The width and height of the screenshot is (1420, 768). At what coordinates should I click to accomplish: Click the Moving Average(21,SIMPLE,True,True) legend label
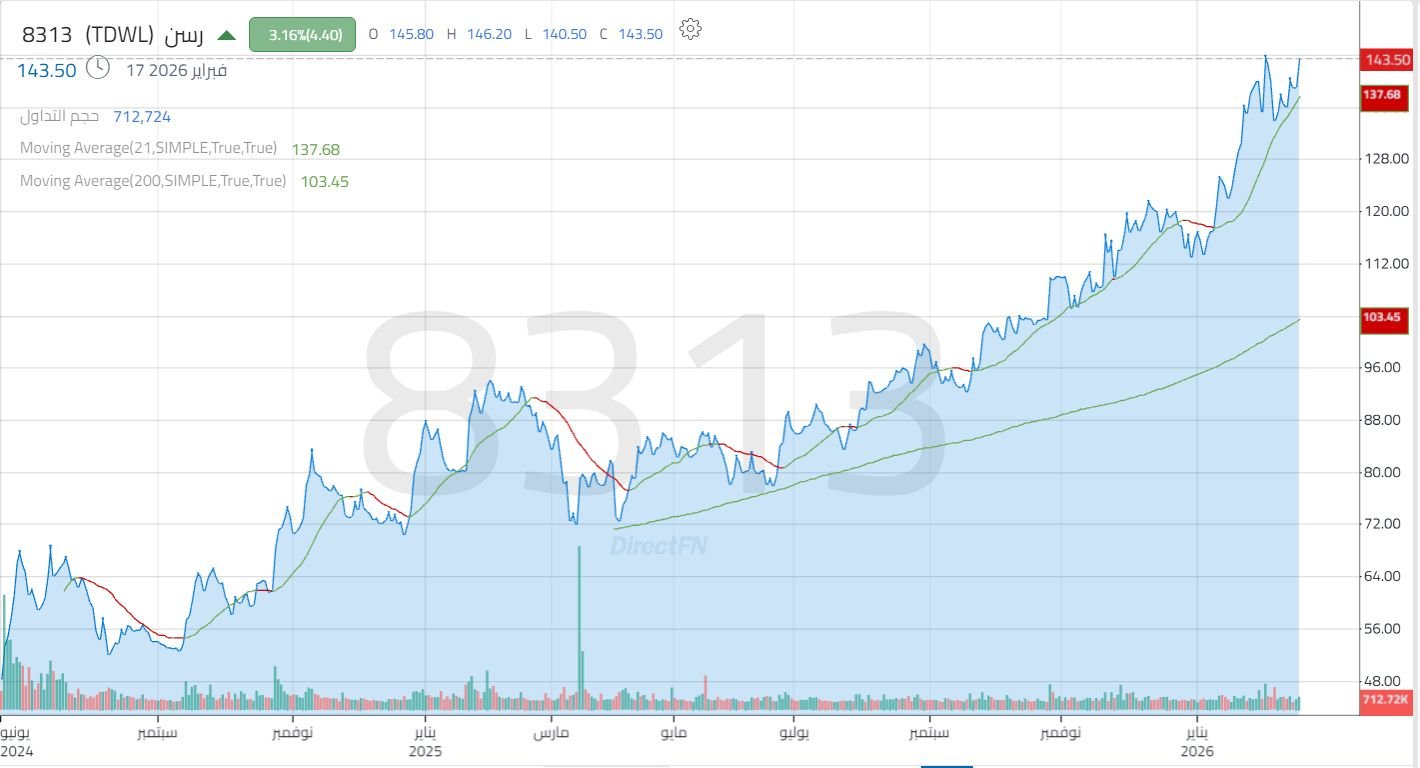click(148, 148)
